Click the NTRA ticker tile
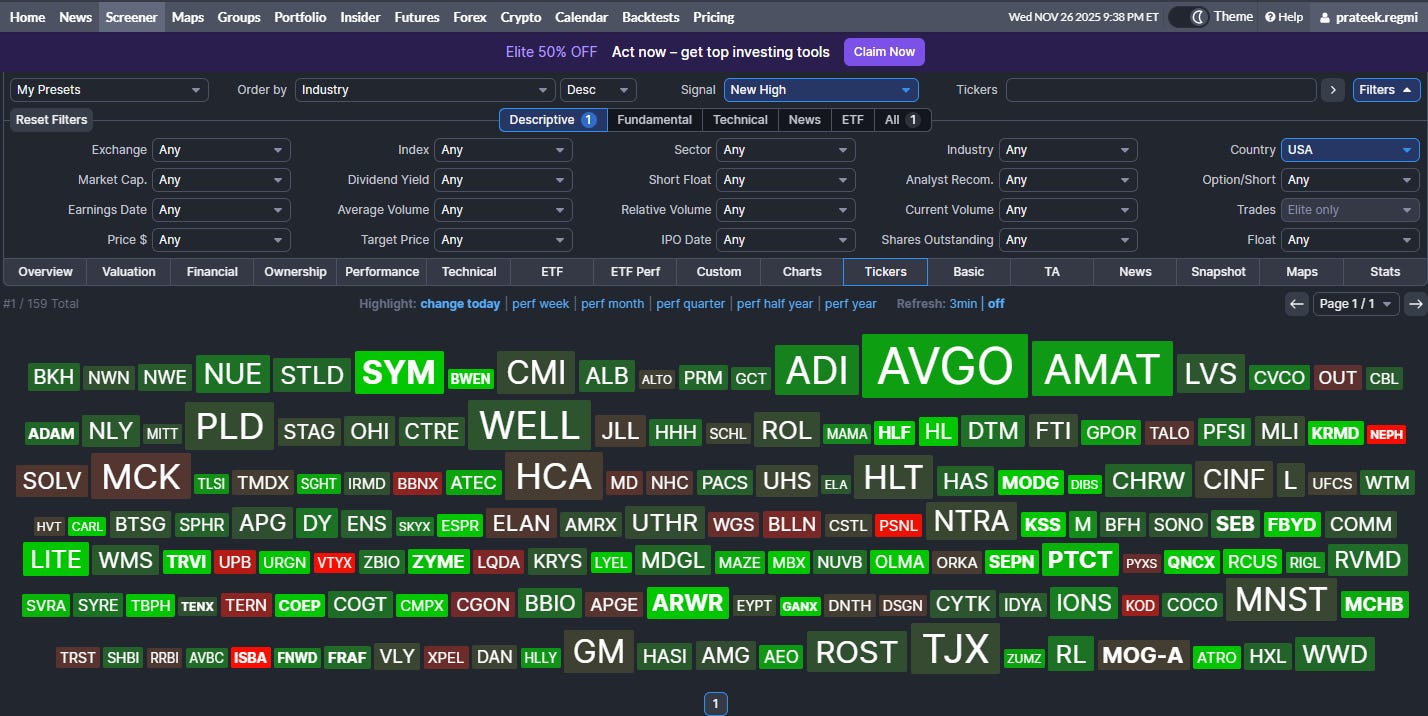Screen dimensions: 1428x716 click(x=971, y=522)
